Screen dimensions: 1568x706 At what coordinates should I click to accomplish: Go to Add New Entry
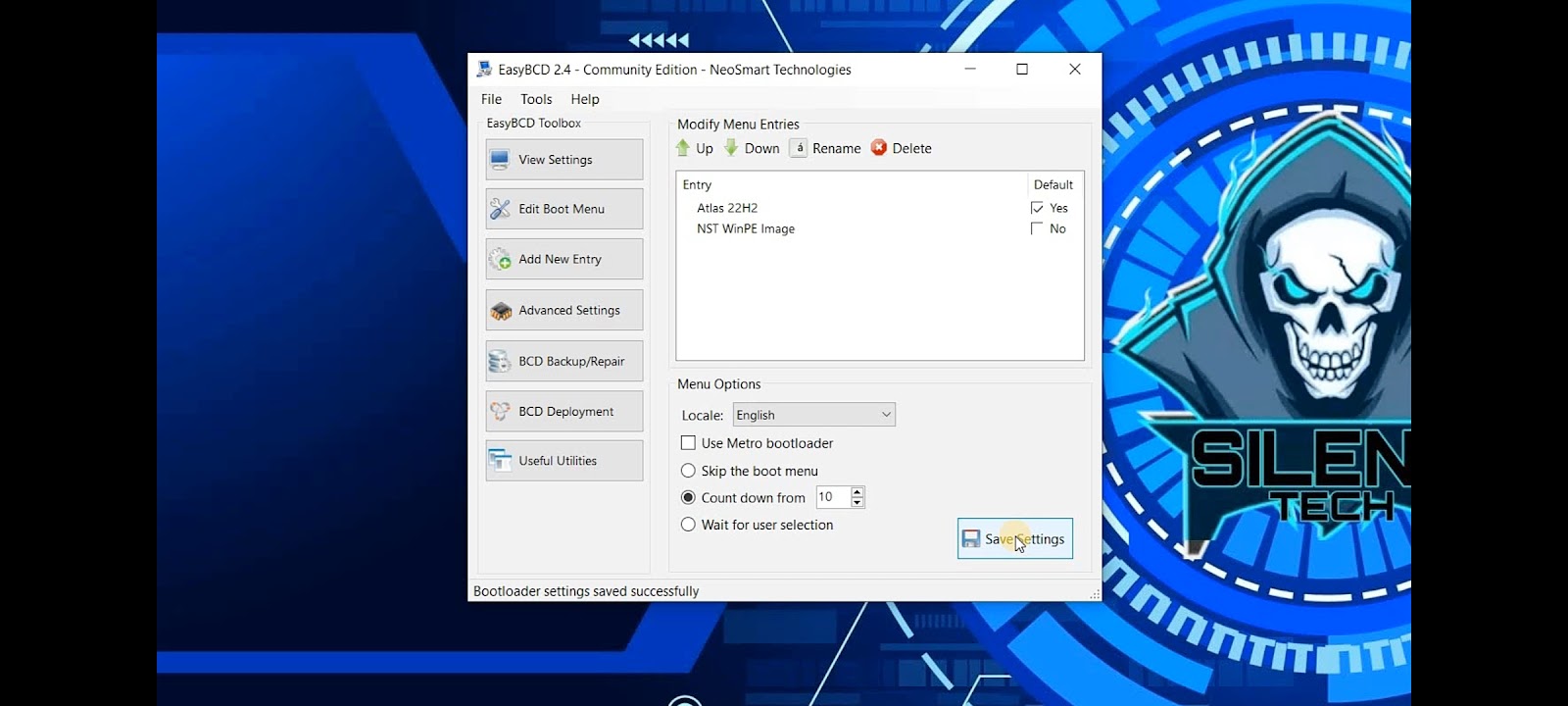(564, 259)
